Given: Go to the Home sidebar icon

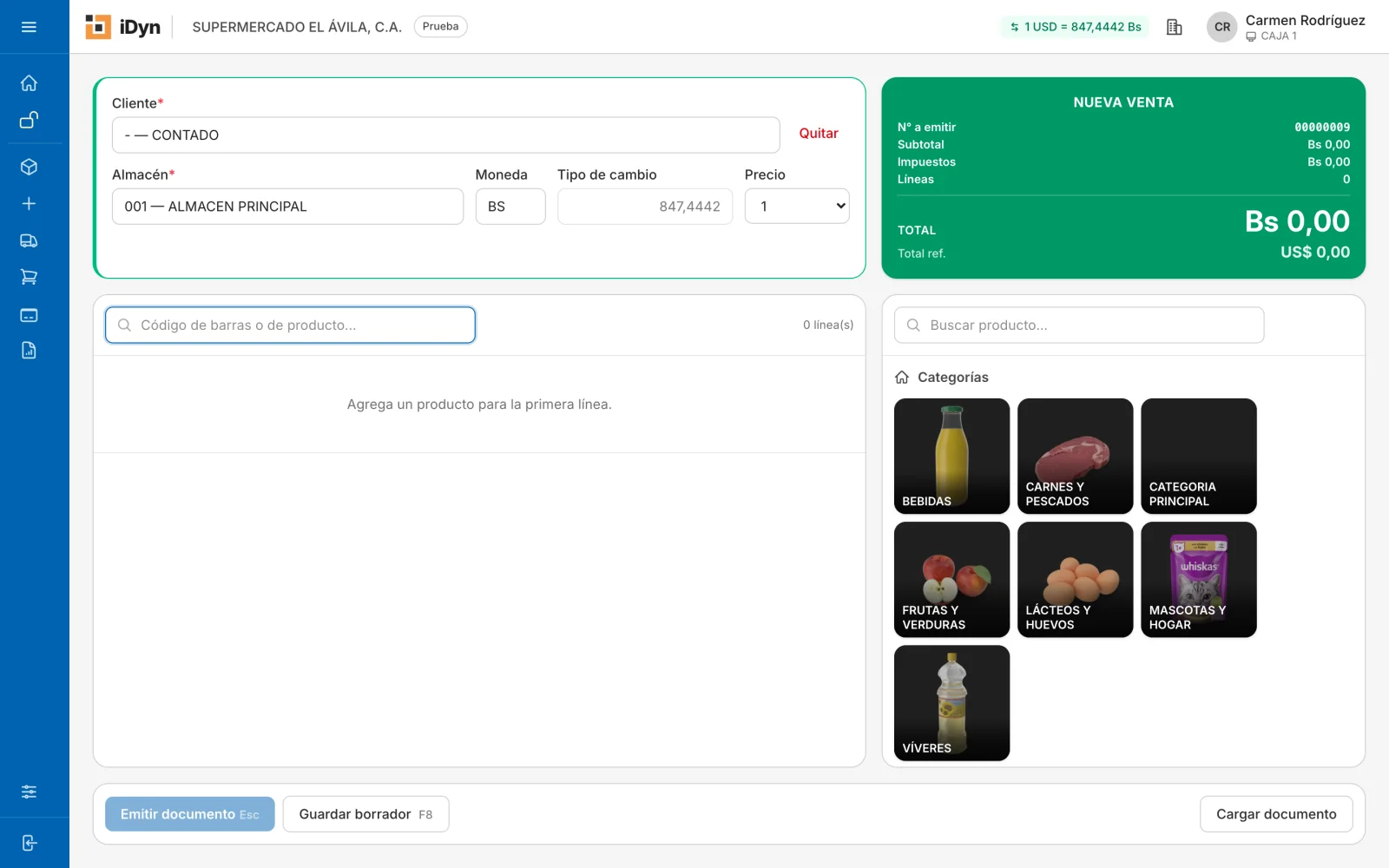Looking at the screenshot, I should (x=29, y=83).
